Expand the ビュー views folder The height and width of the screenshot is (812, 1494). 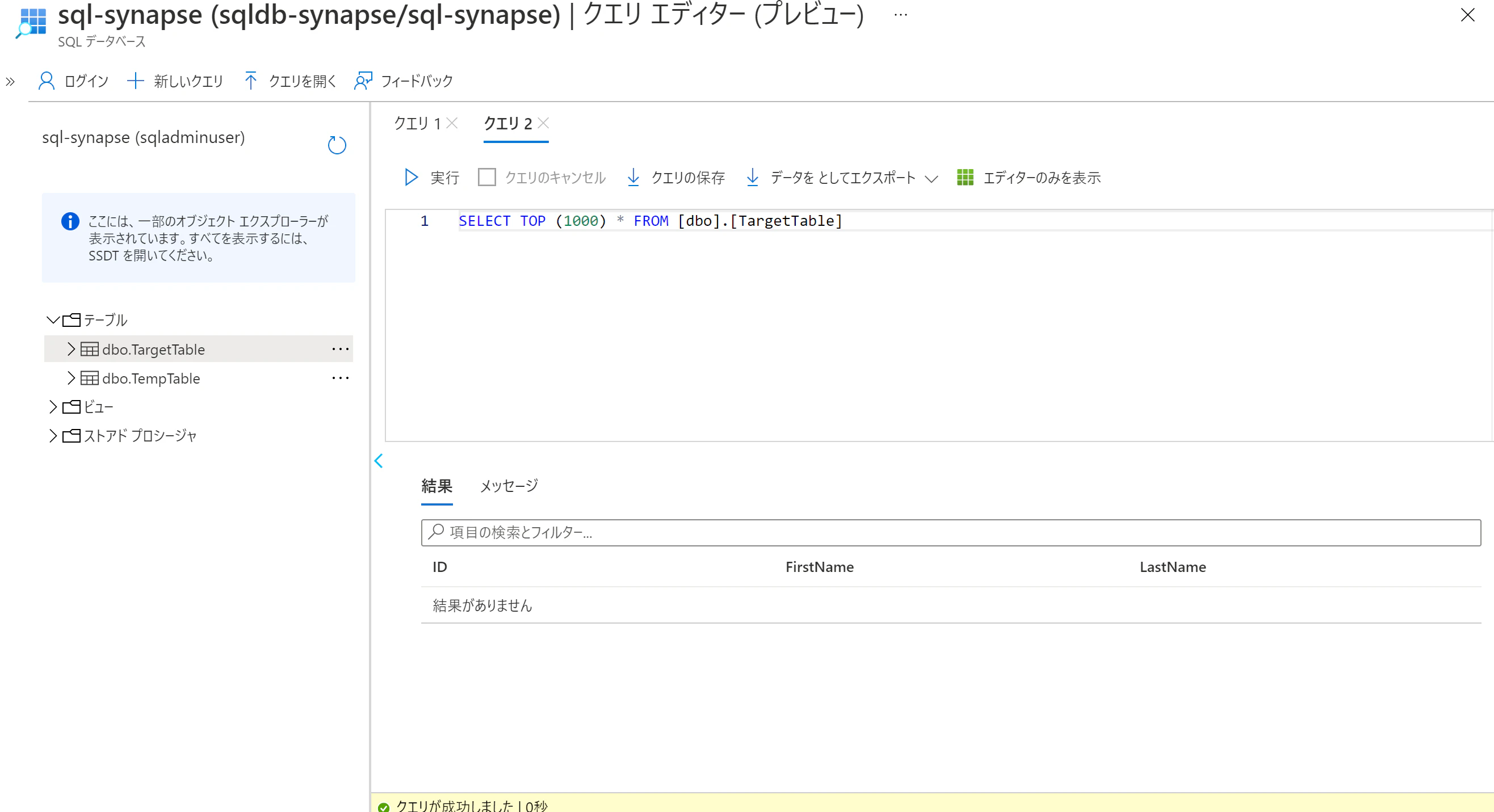pyautogui.click(x=53, y=407)
